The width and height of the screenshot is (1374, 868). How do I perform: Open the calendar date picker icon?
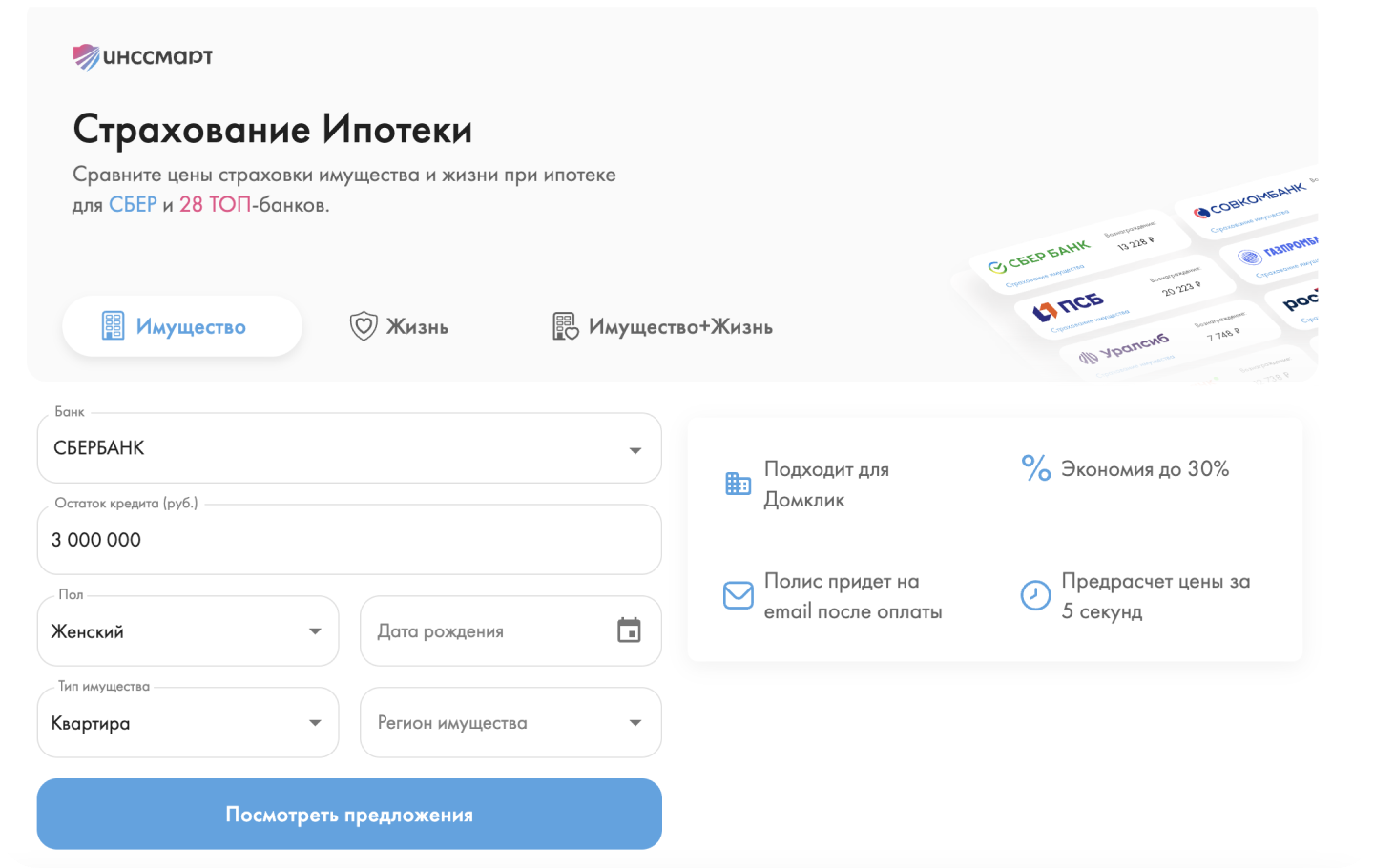[629, 630]
